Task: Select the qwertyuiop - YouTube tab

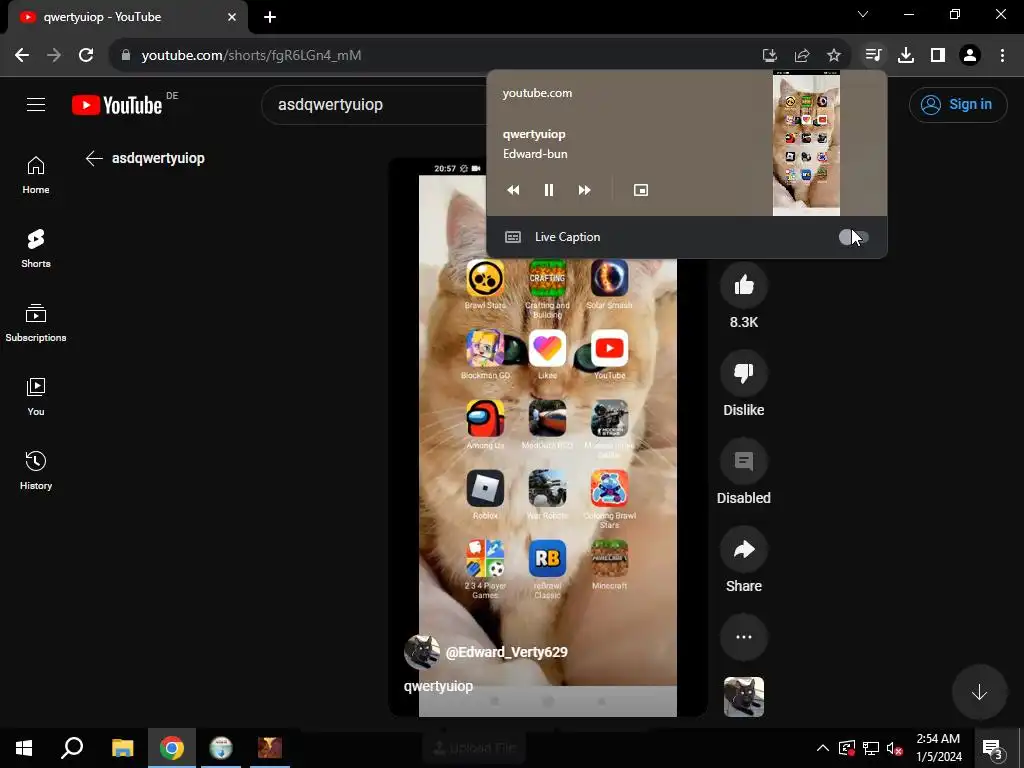Action: (127, 17)
